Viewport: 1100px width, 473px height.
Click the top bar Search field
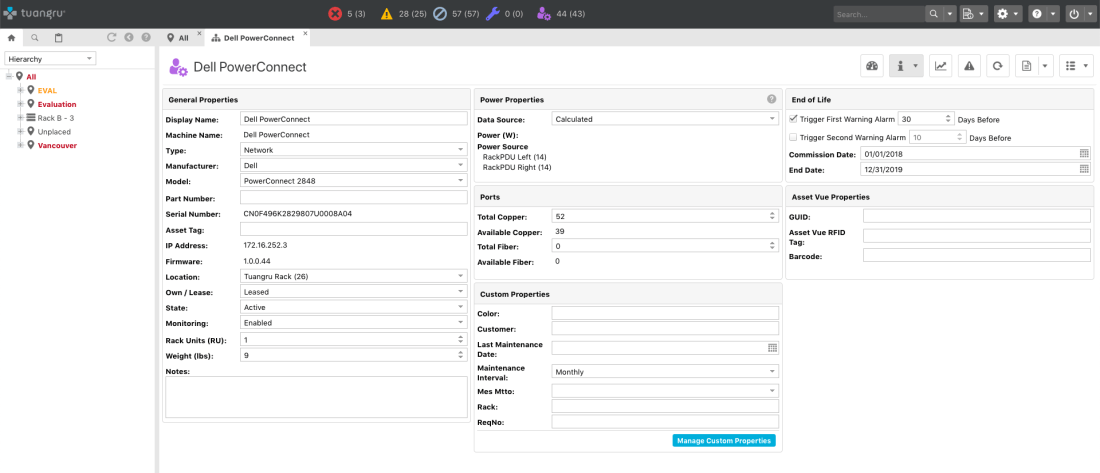click(879, 14)
